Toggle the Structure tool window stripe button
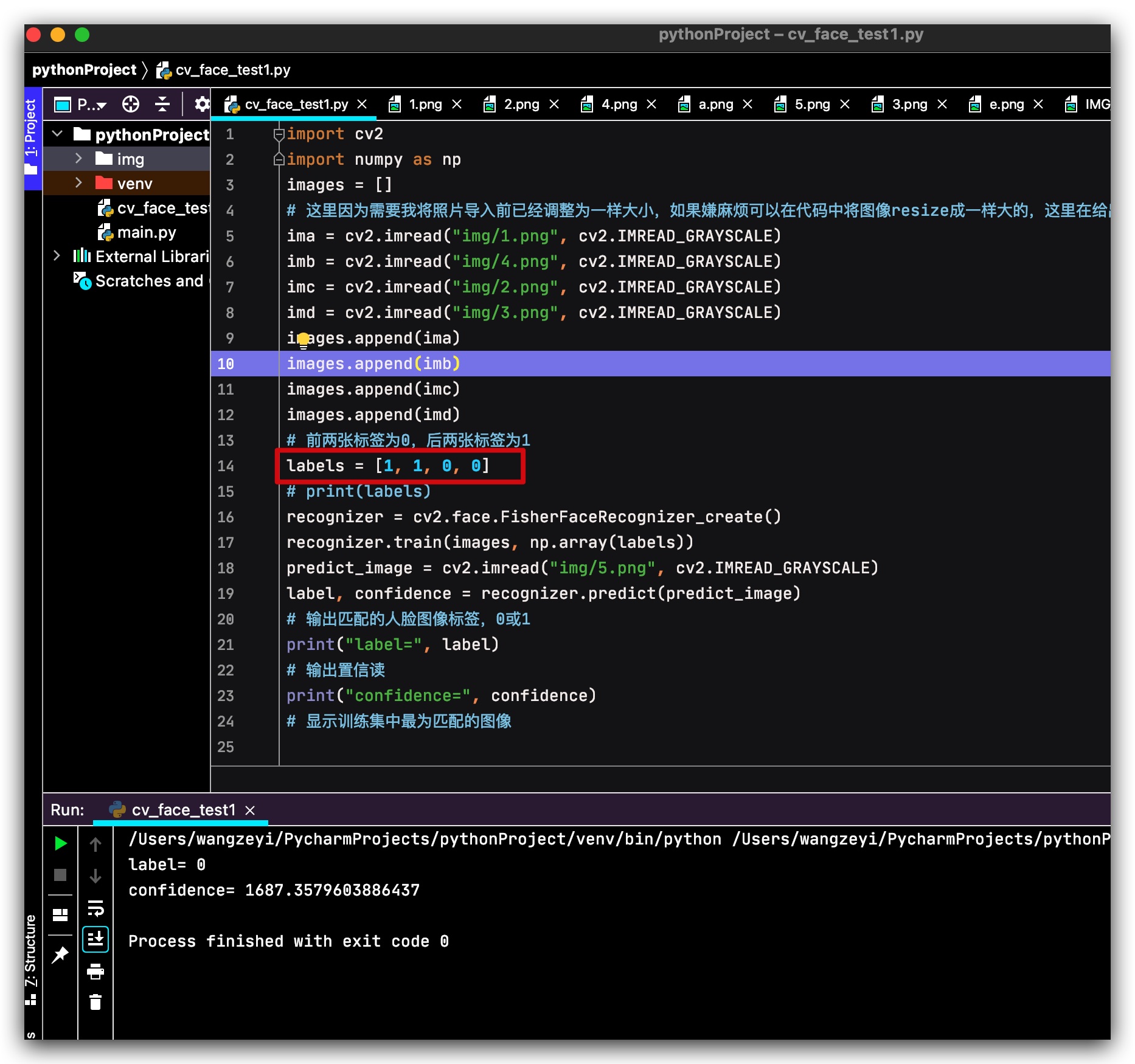1135x1064 pixels. [x=31, y=959]
